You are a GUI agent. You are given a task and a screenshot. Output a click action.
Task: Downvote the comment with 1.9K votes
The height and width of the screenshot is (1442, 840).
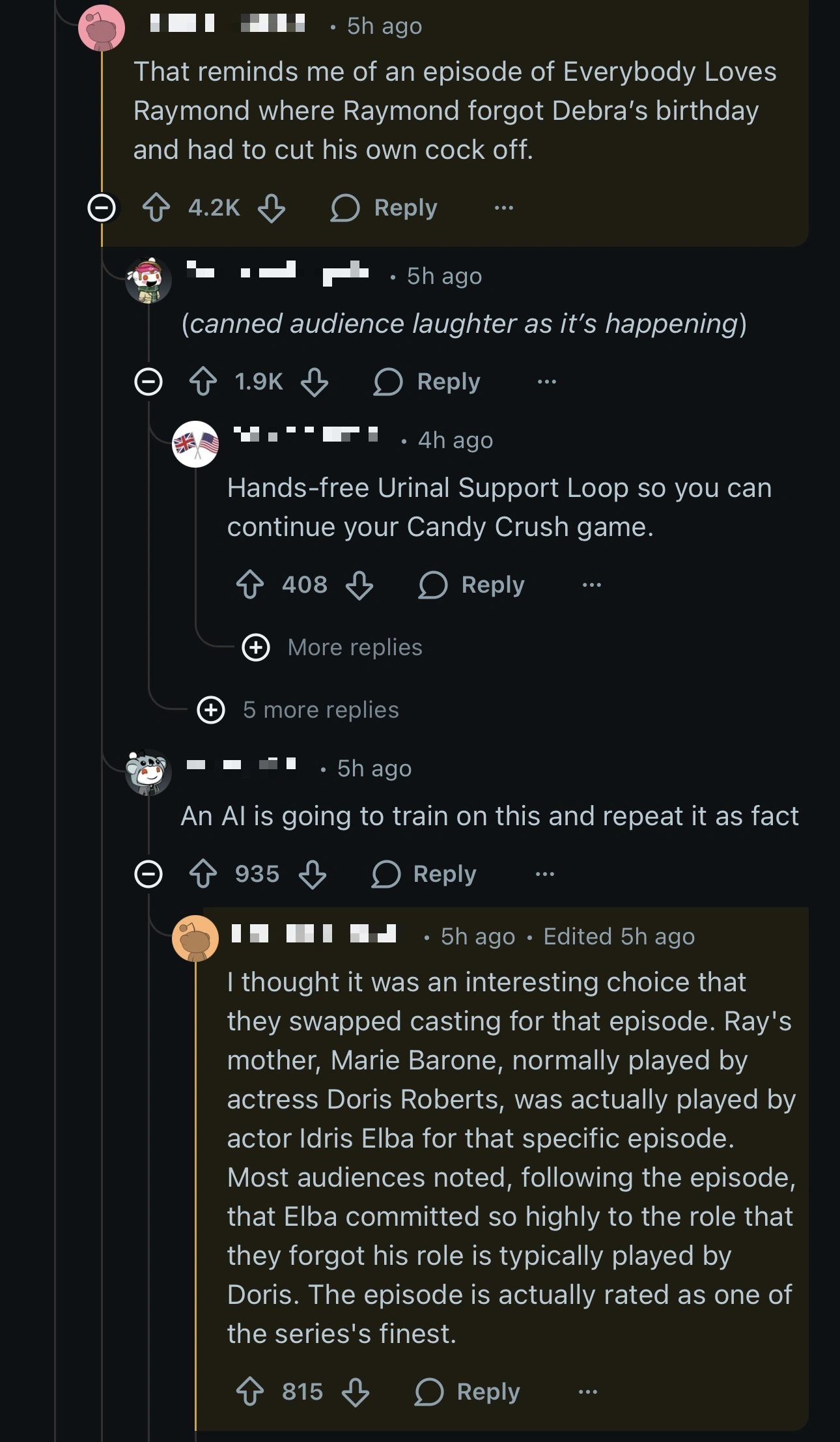[315, 382]
